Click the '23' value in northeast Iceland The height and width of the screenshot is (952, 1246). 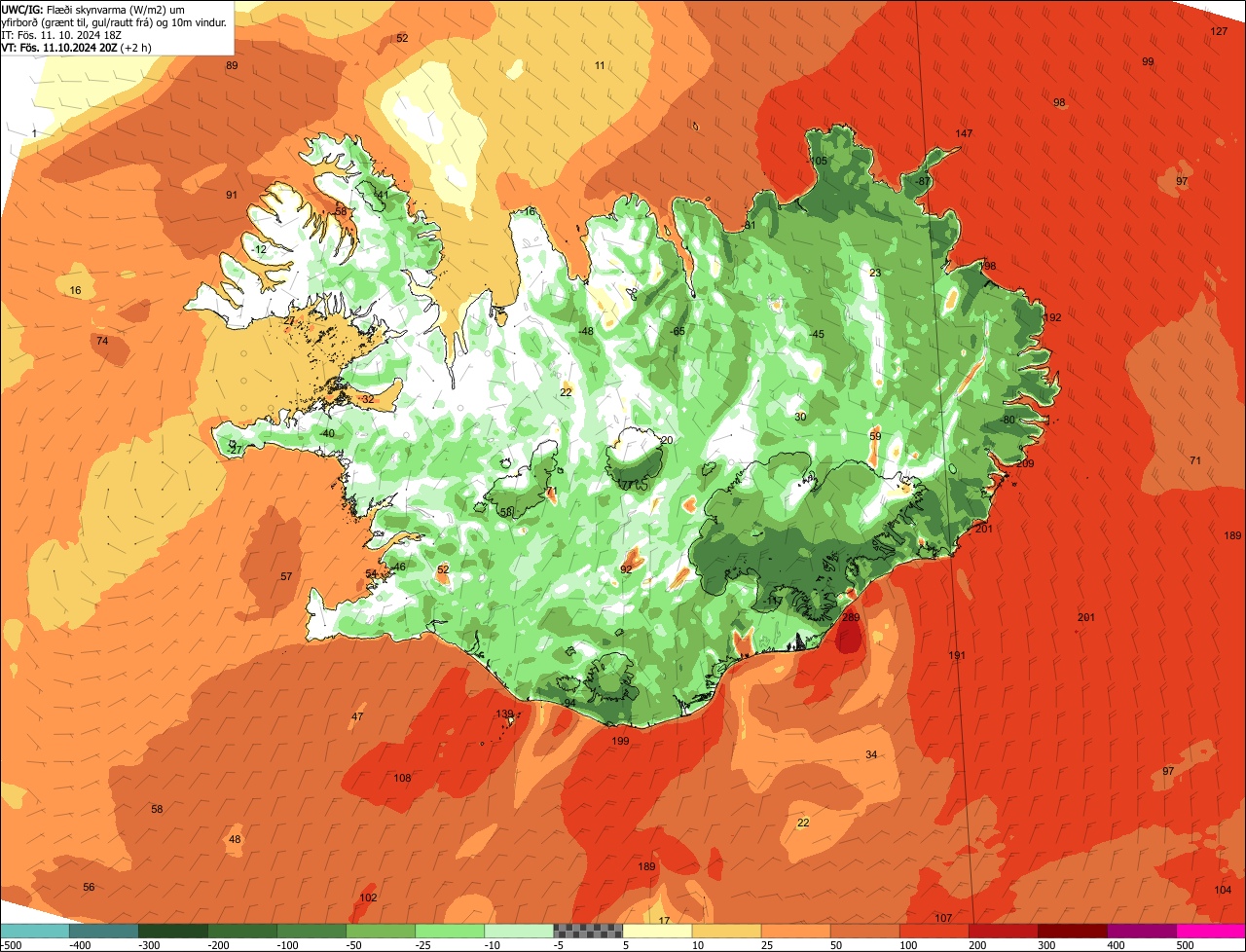(x=875, y=273)
